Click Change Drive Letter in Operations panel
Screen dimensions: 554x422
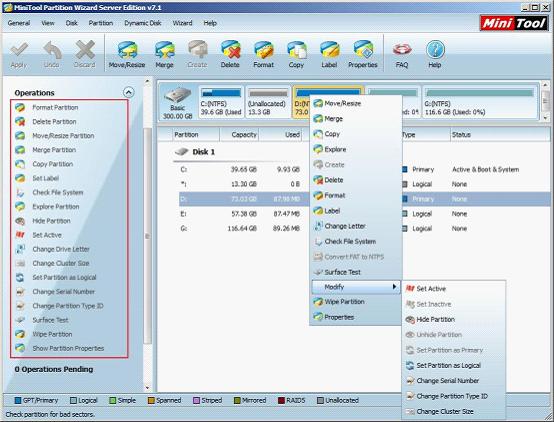point(61,249)
